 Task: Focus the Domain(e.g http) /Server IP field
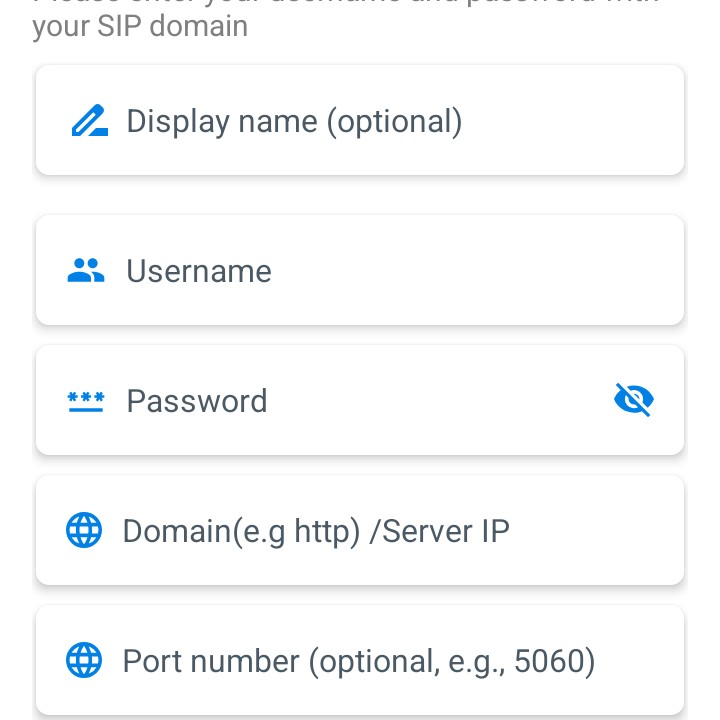tap(360, 530)
